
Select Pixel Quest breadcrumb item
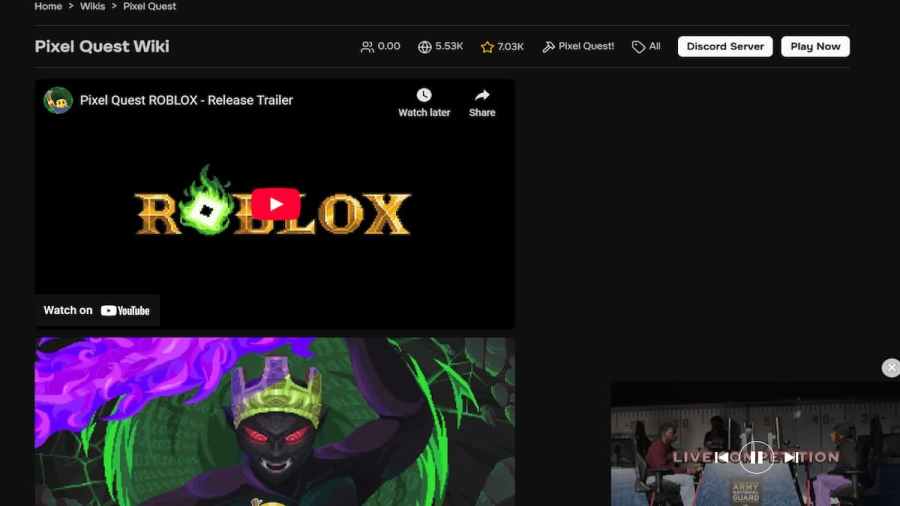(149, 6)
